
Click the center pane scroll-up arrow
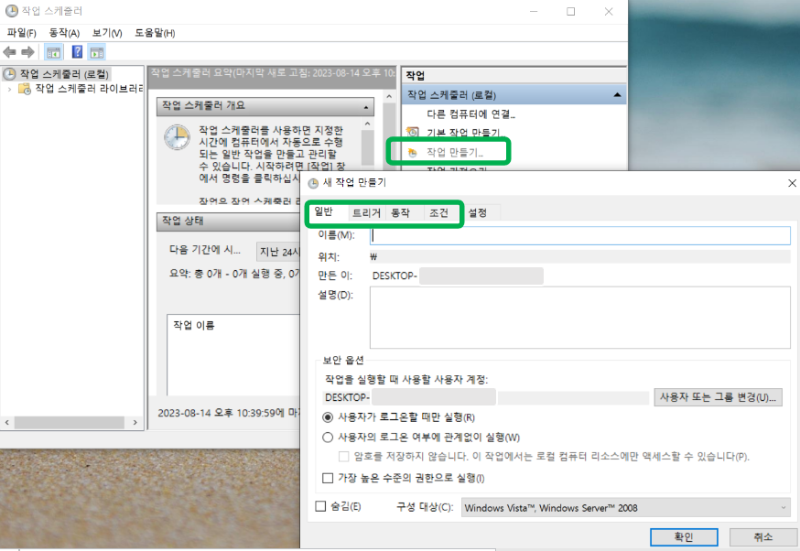(389, 96)
